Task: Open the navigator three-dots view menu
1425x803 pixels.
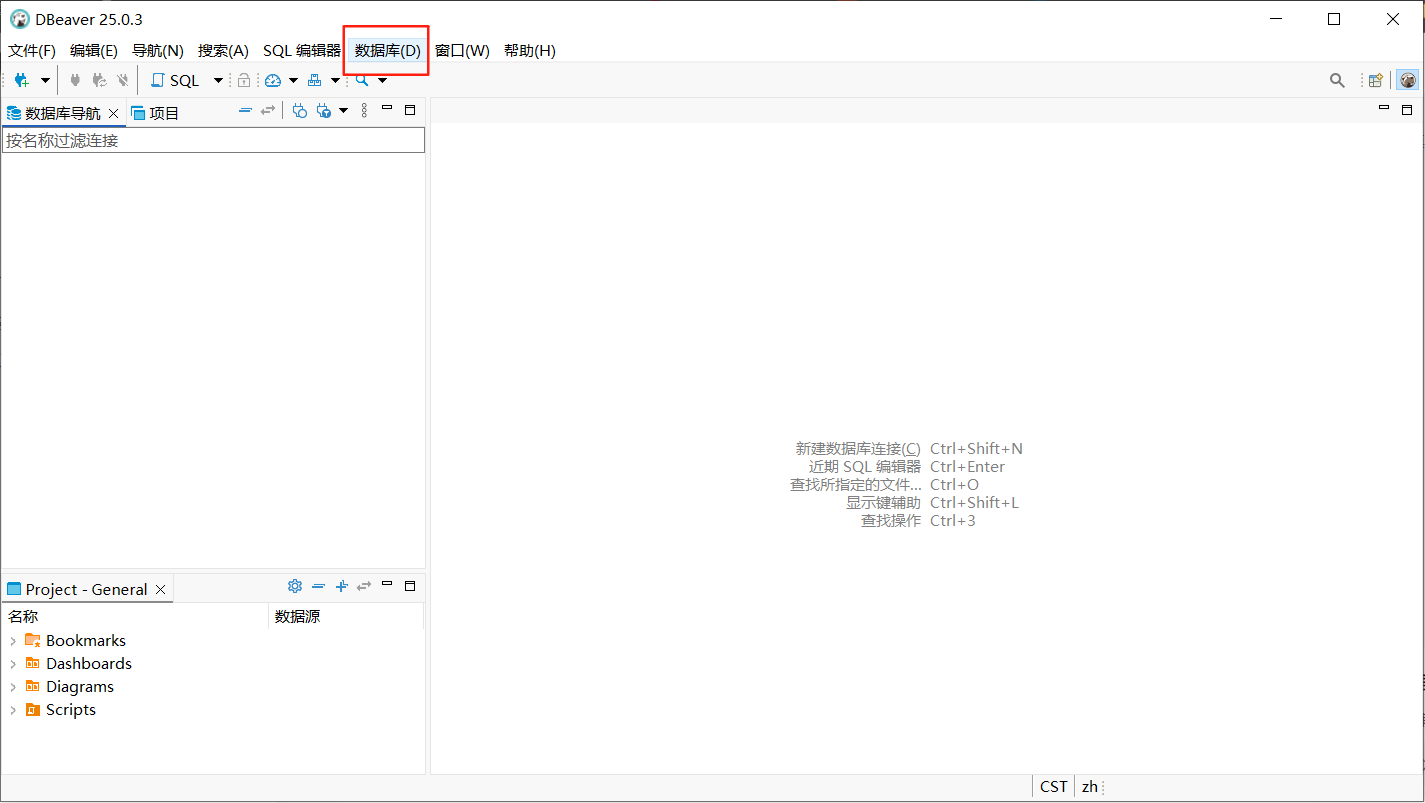Action: tap(364, 110)
